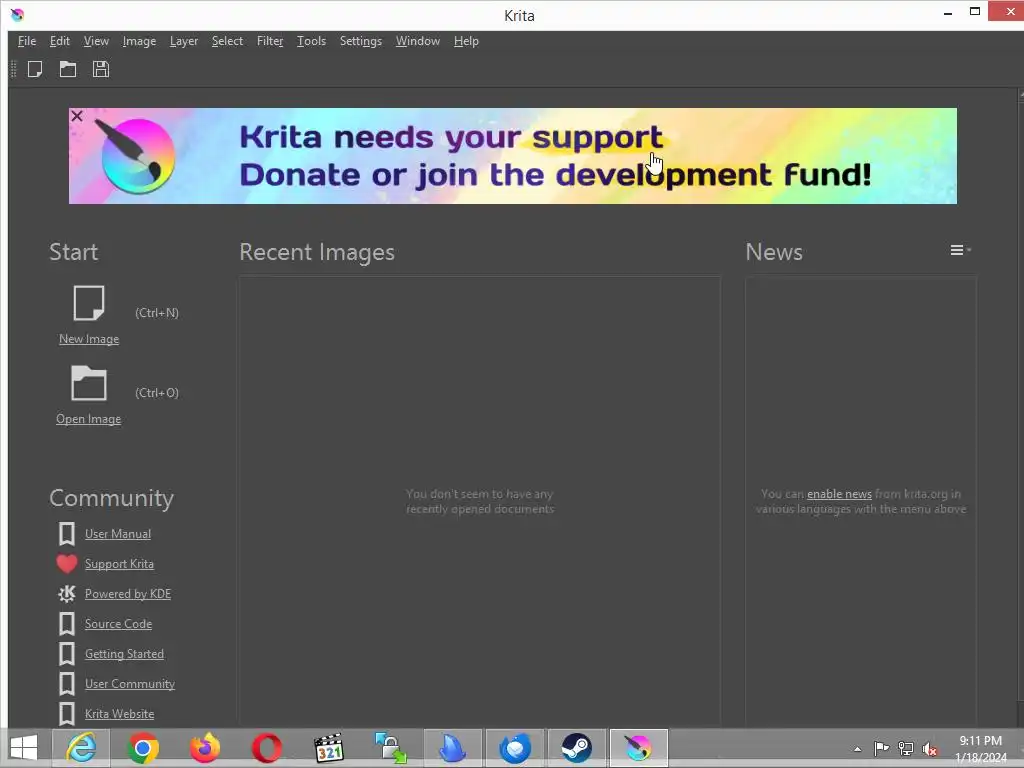Click the red heart Support Krita icon
Screen dimensions: 1024x768
click(67, 564)
